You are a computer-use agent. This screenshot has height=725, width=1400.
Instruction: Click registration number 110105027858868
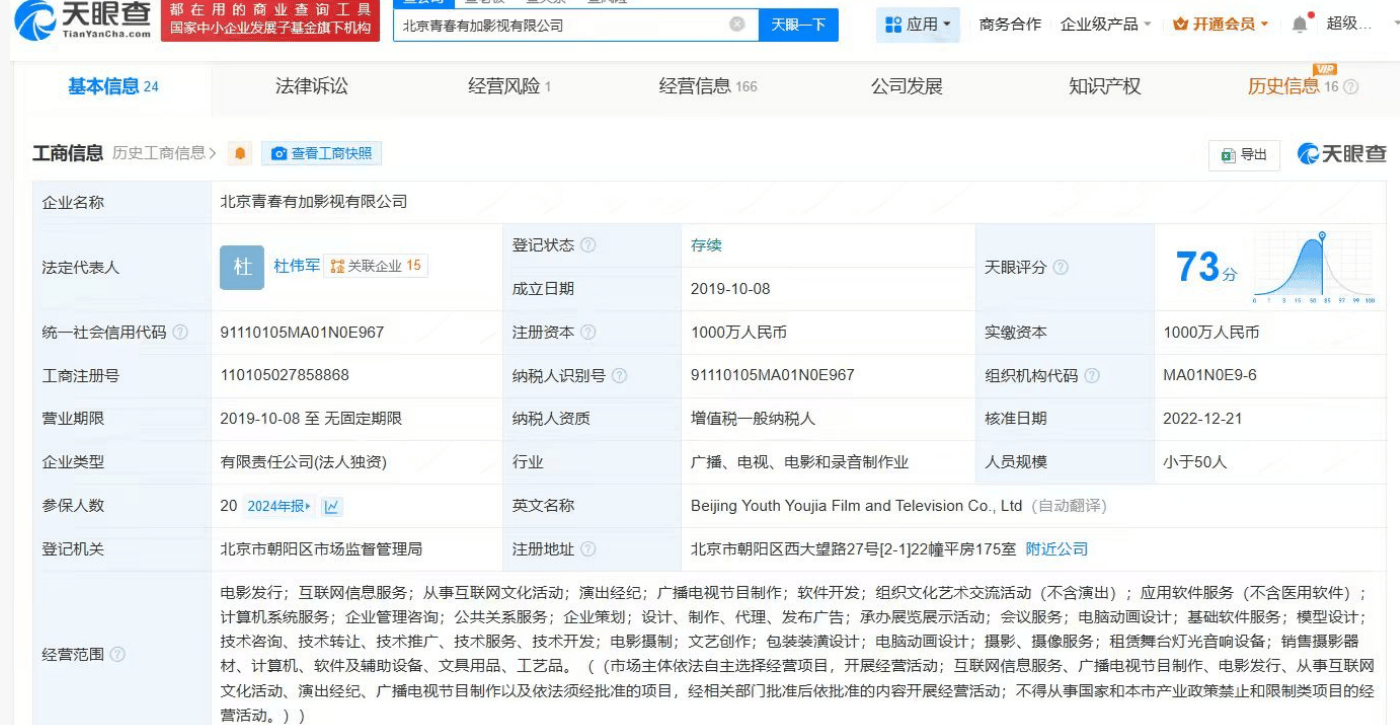click(x=285, y=376)
